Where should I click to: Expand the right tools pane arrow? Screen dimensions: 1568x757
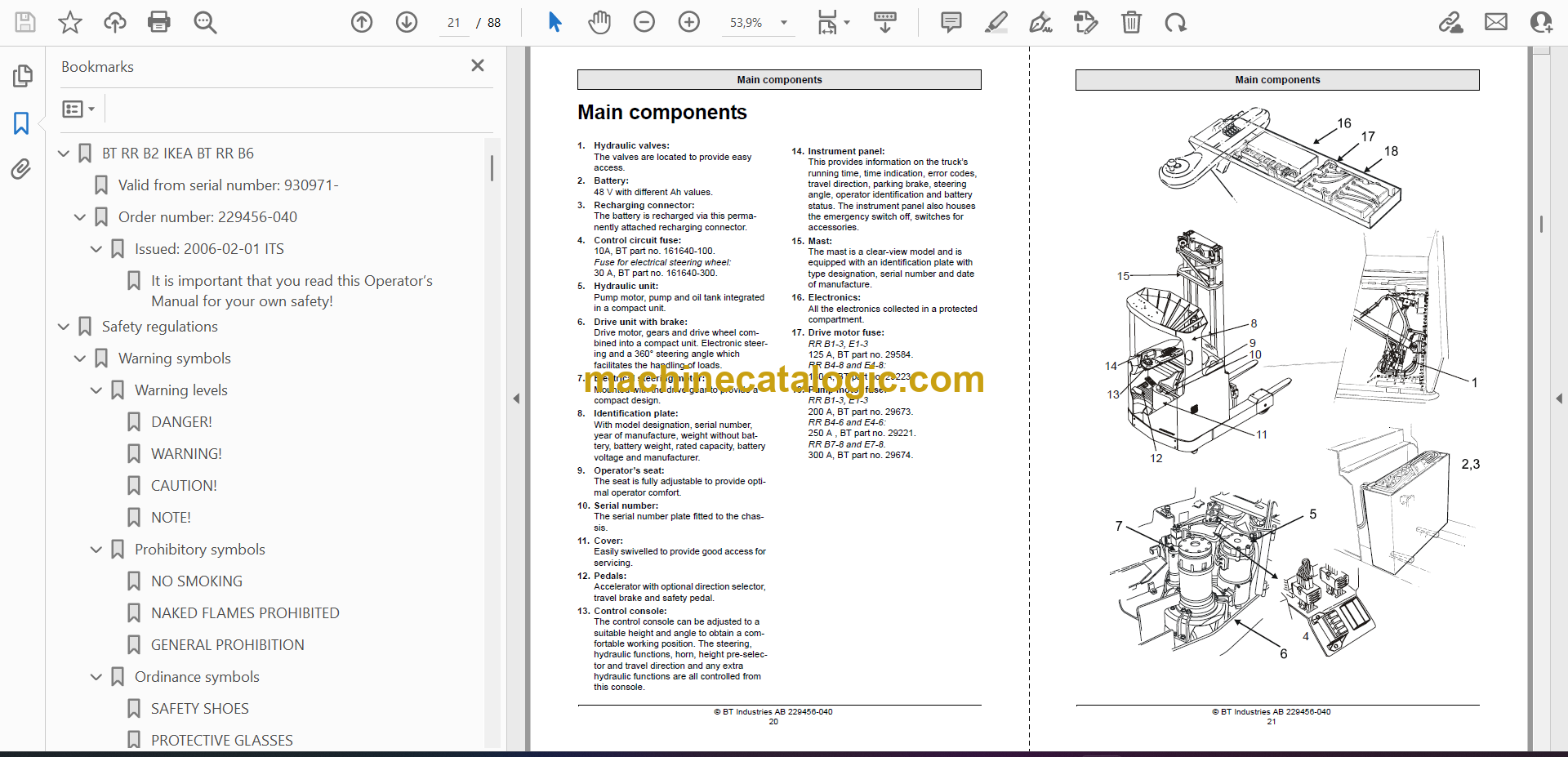pos(1559,399)
